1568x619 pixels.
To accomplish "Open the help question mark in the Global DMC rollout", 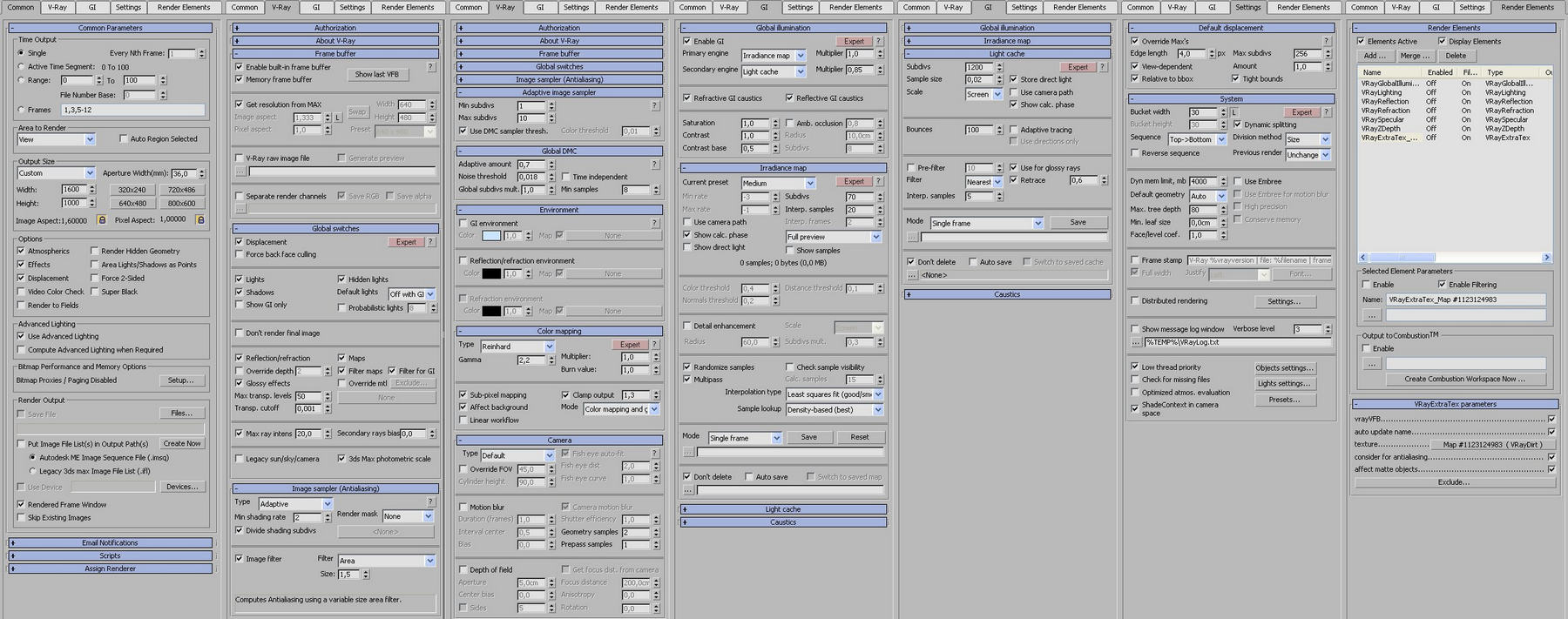I will pyautogui.click(x=654, y=164).
